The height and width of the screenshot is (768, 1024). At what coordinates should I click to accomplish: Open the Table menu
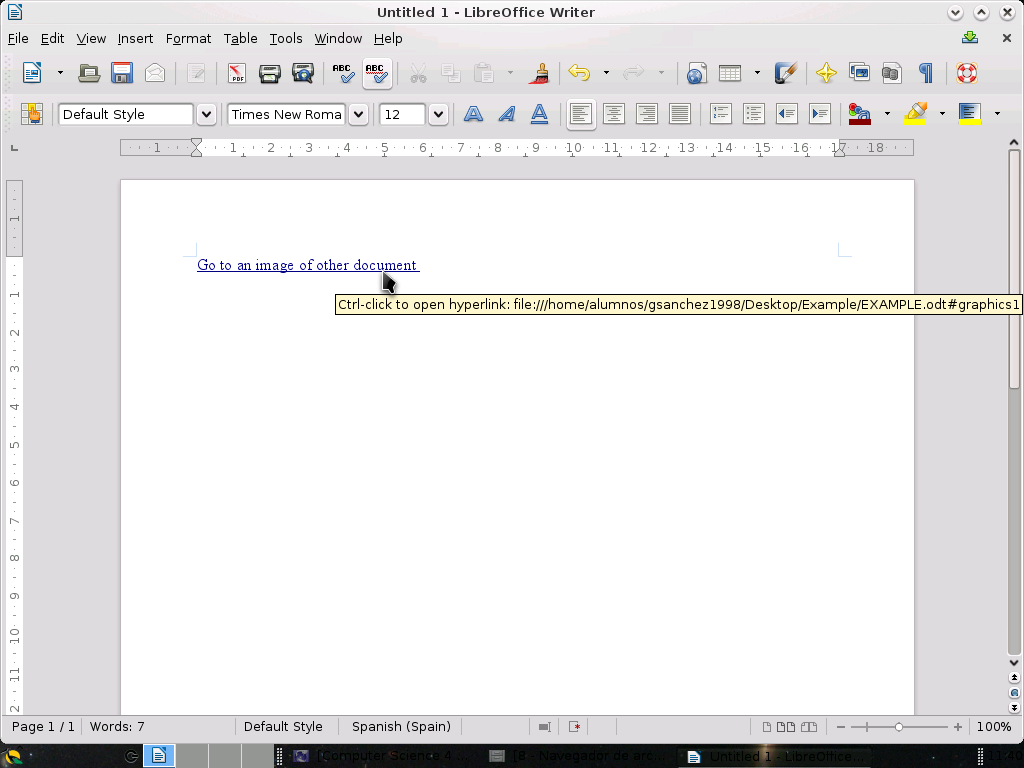tap(240, 38)
